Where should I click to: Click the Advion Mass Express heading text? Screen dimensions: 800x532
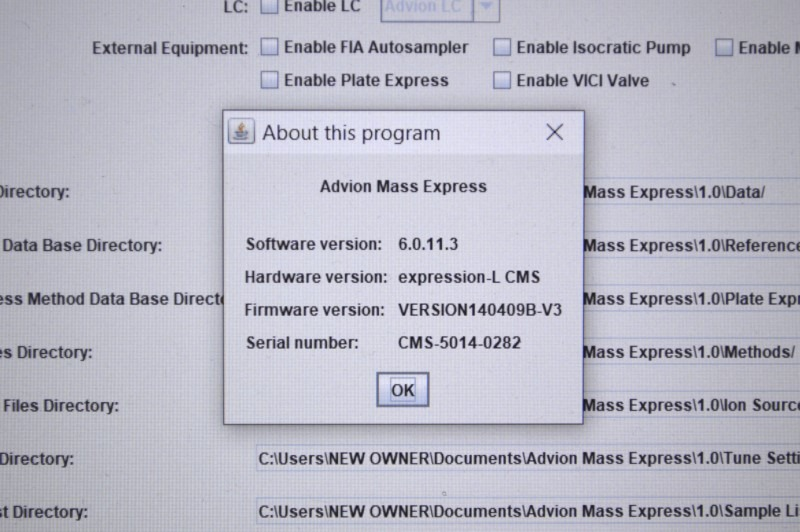(x=403, y=186)
